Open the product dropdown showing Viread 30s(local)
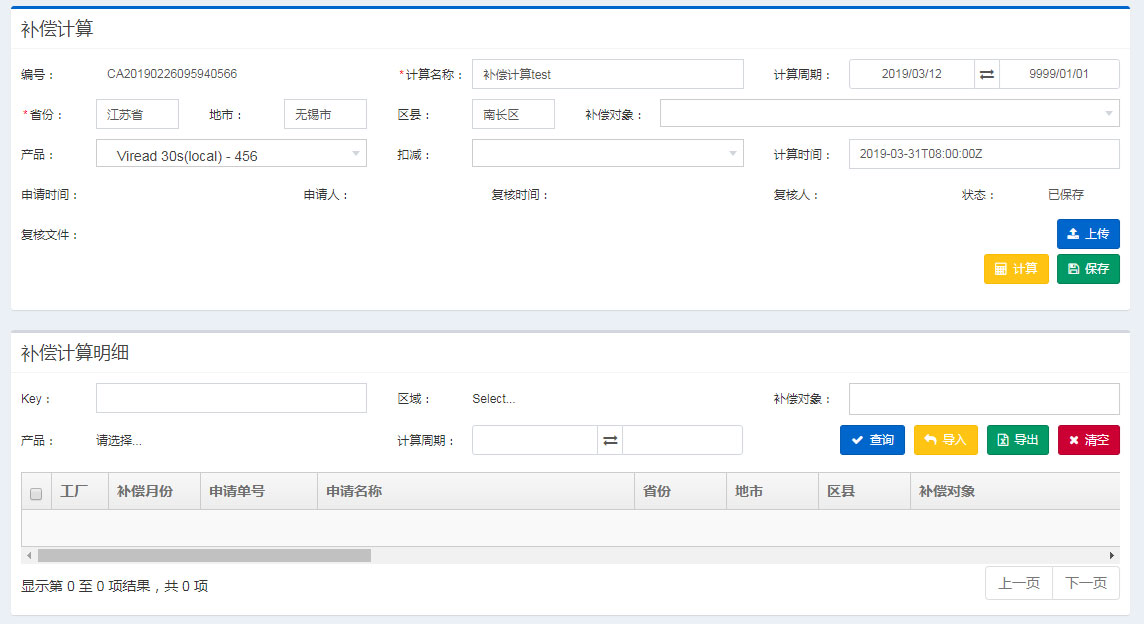 point(231,154)
